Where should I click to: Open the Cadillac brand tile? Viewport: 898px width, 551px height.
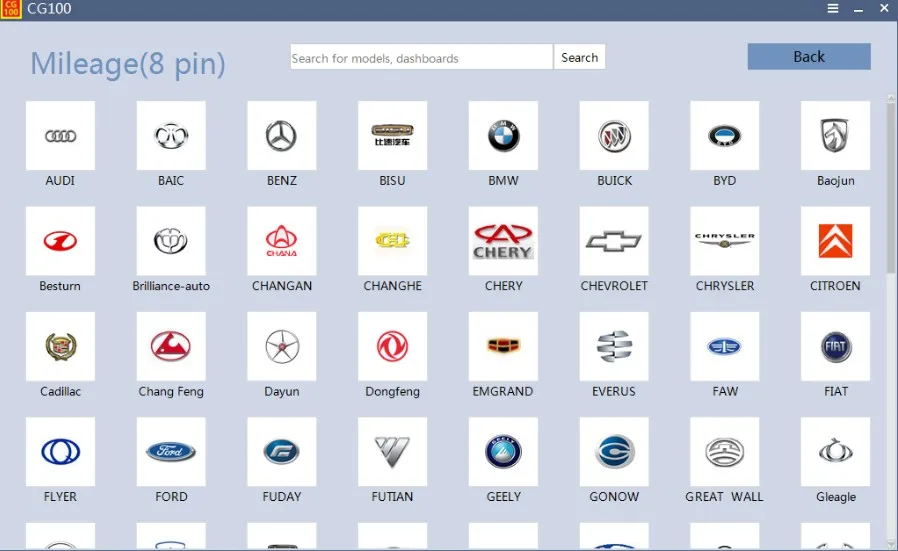60,346
